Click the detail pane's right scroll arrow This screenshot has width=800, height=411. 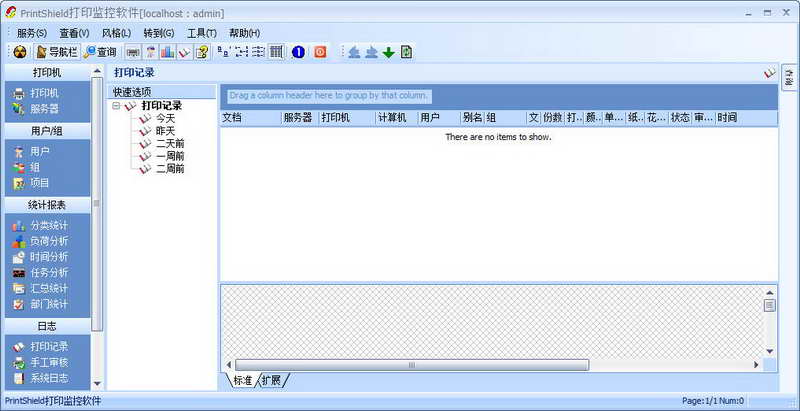pos(756,365)
